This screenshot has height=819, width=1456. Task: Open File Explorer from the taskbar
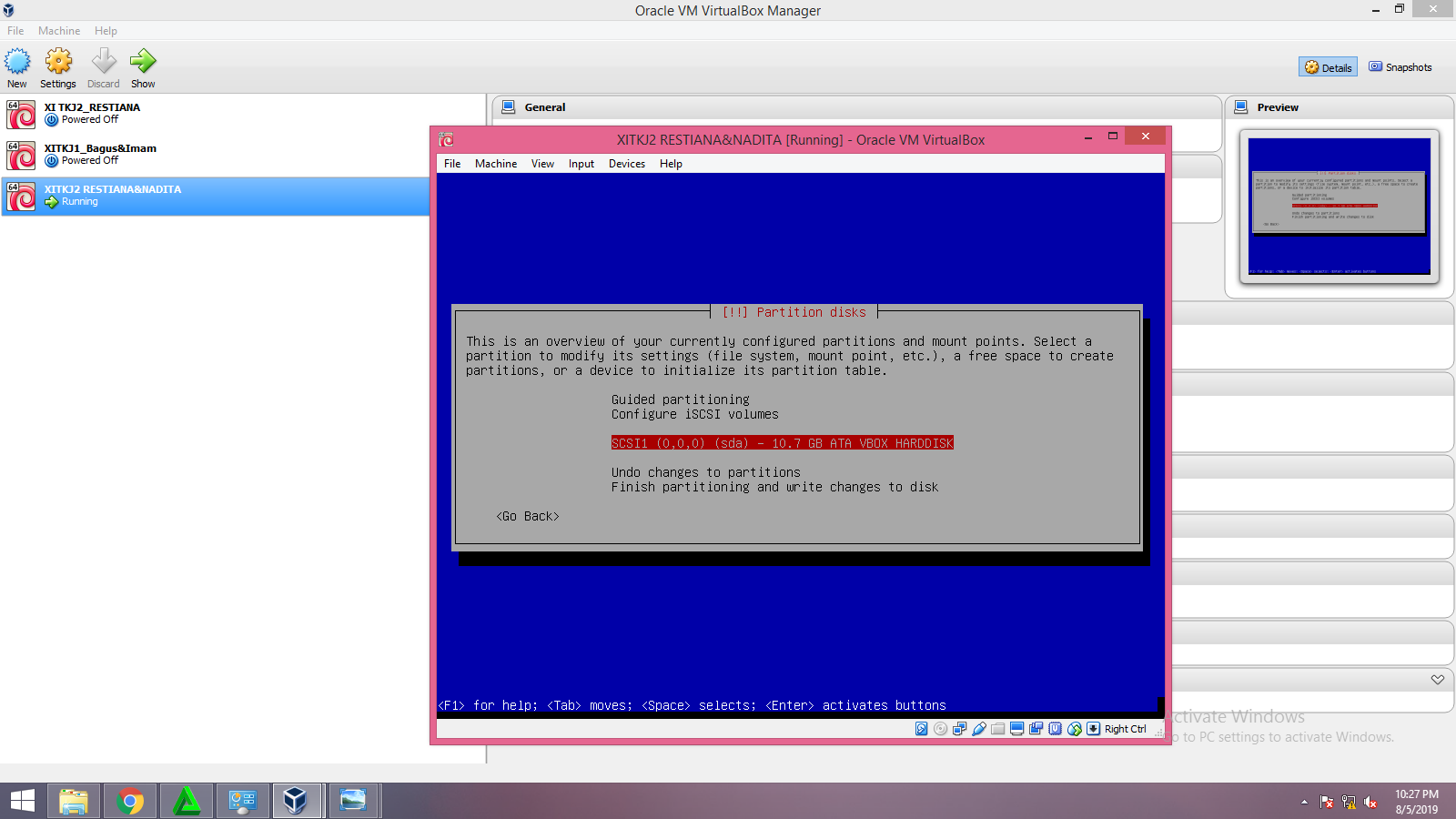click(74, 801)
